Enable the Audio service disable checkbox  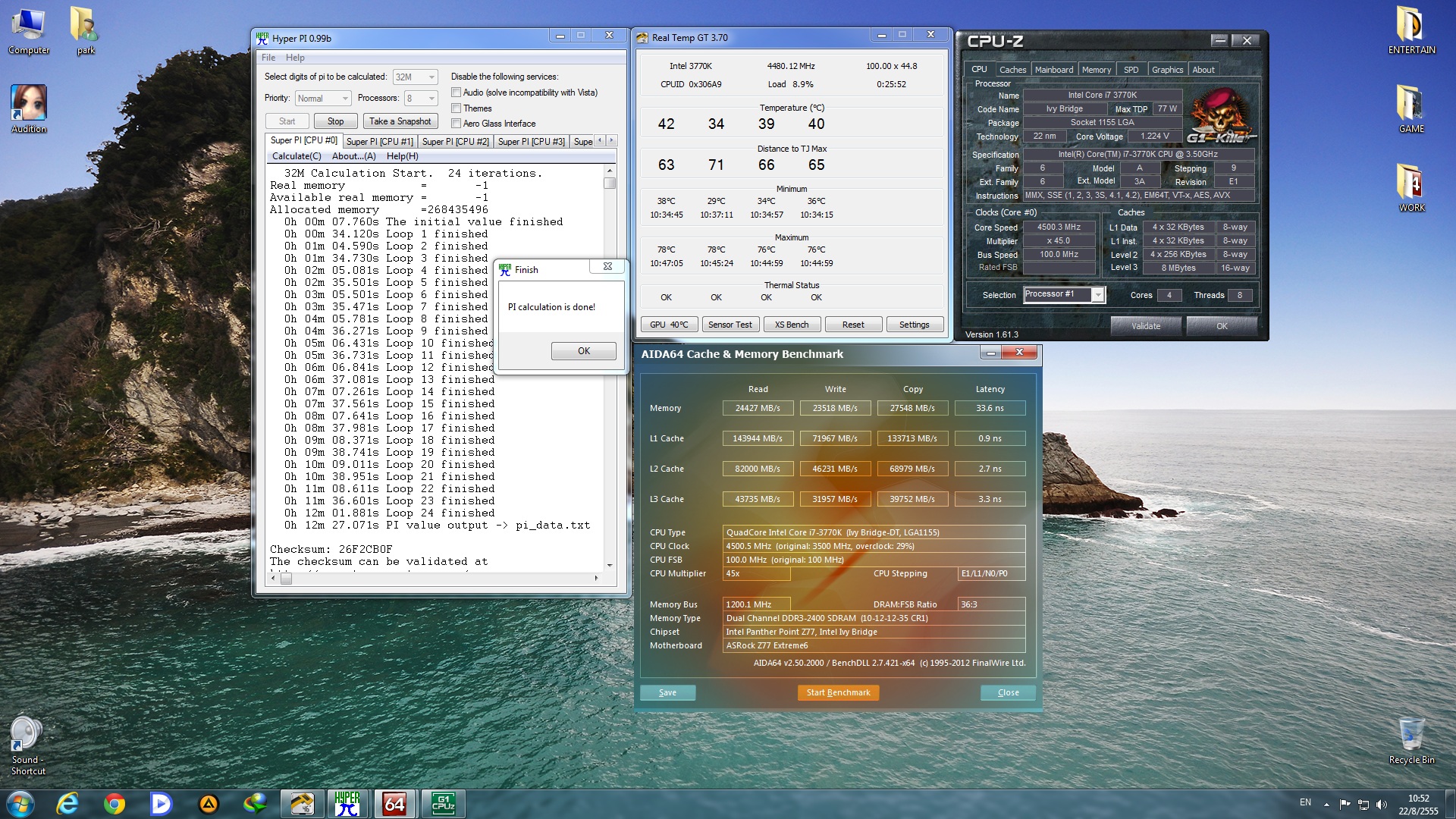click(x=457, y=93)
